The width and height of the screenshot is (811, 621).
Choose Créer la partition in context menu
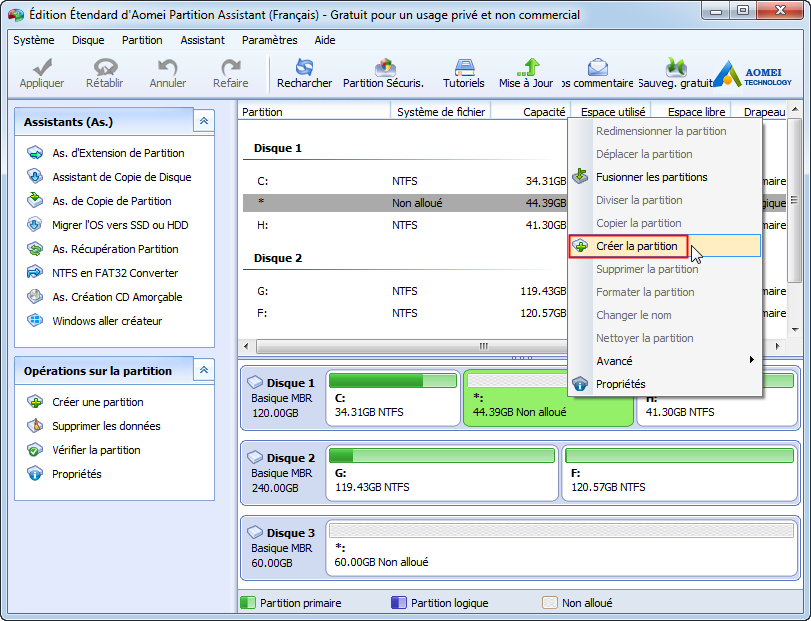665,246
